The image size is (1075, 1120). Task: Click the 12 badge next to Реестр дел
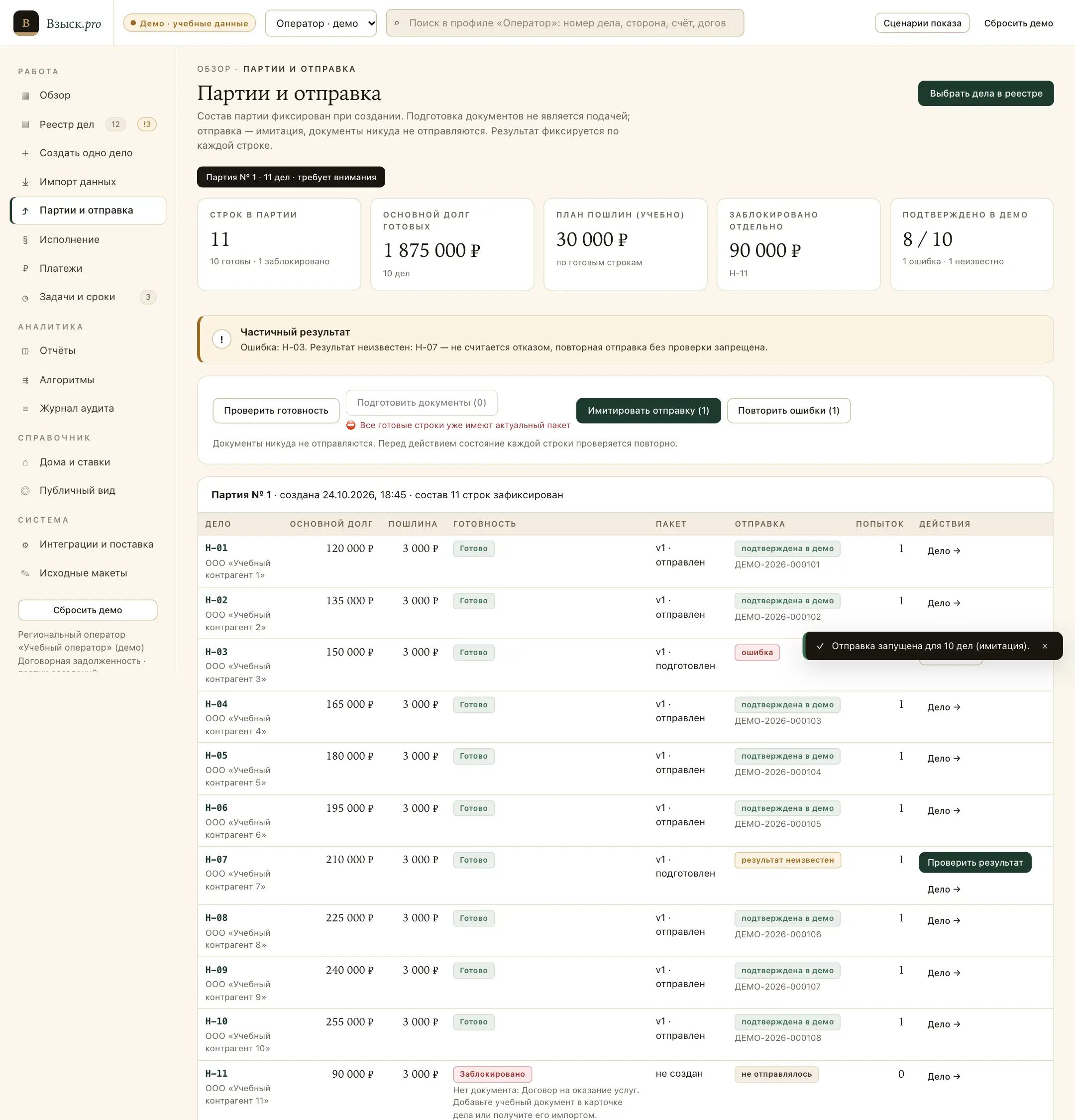(115, 124)
